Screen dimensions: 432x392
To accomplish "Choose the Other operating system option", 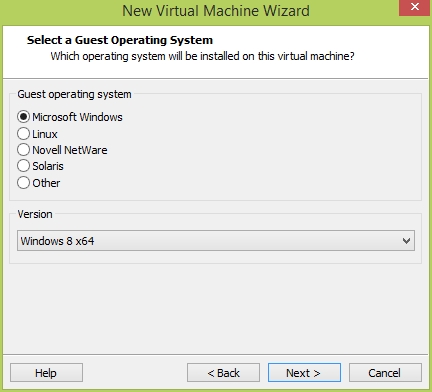I will click(x=23, y=183).
